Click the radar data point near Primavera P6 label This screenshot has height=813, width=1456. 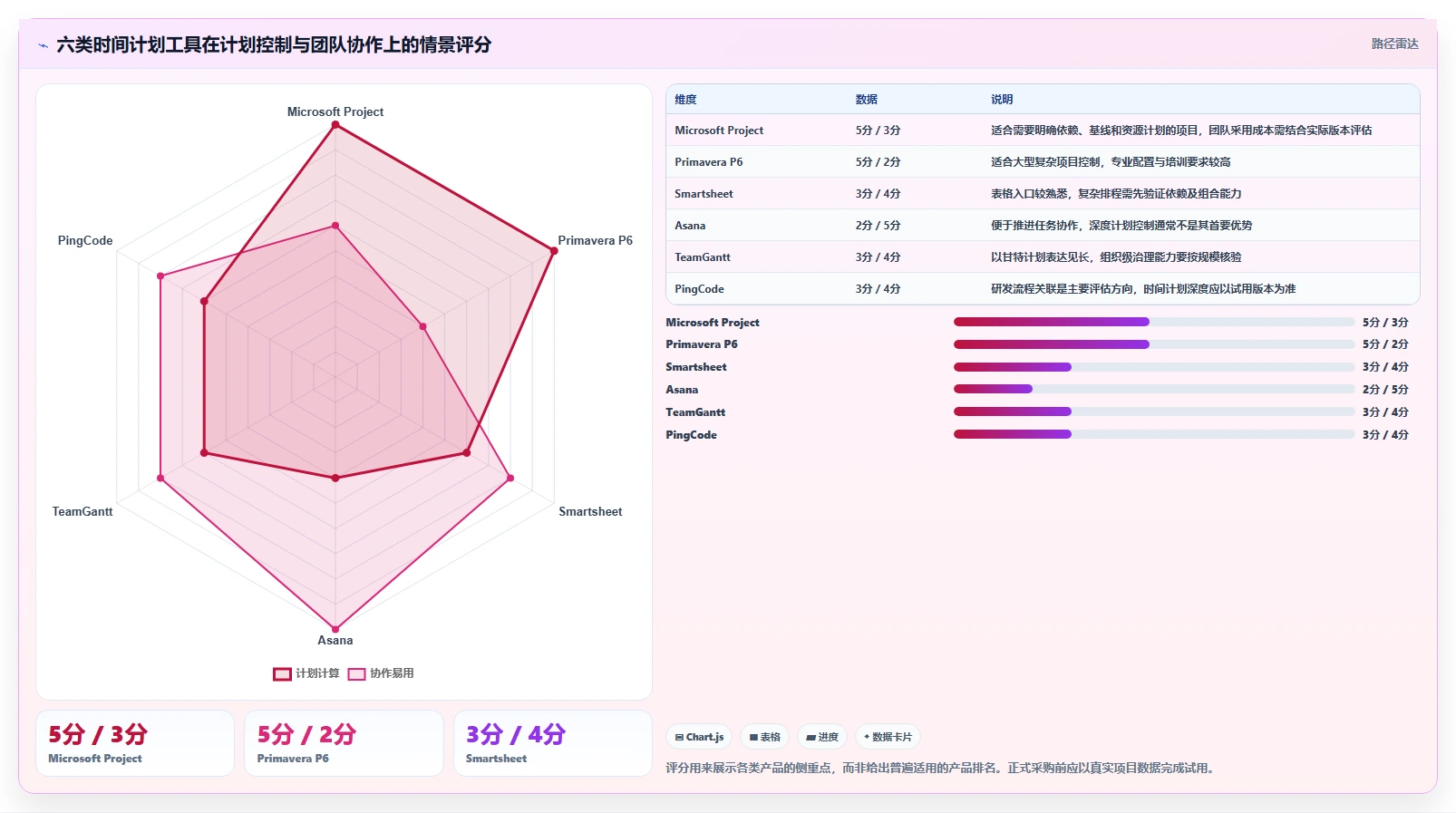click(x=554, y=251)
